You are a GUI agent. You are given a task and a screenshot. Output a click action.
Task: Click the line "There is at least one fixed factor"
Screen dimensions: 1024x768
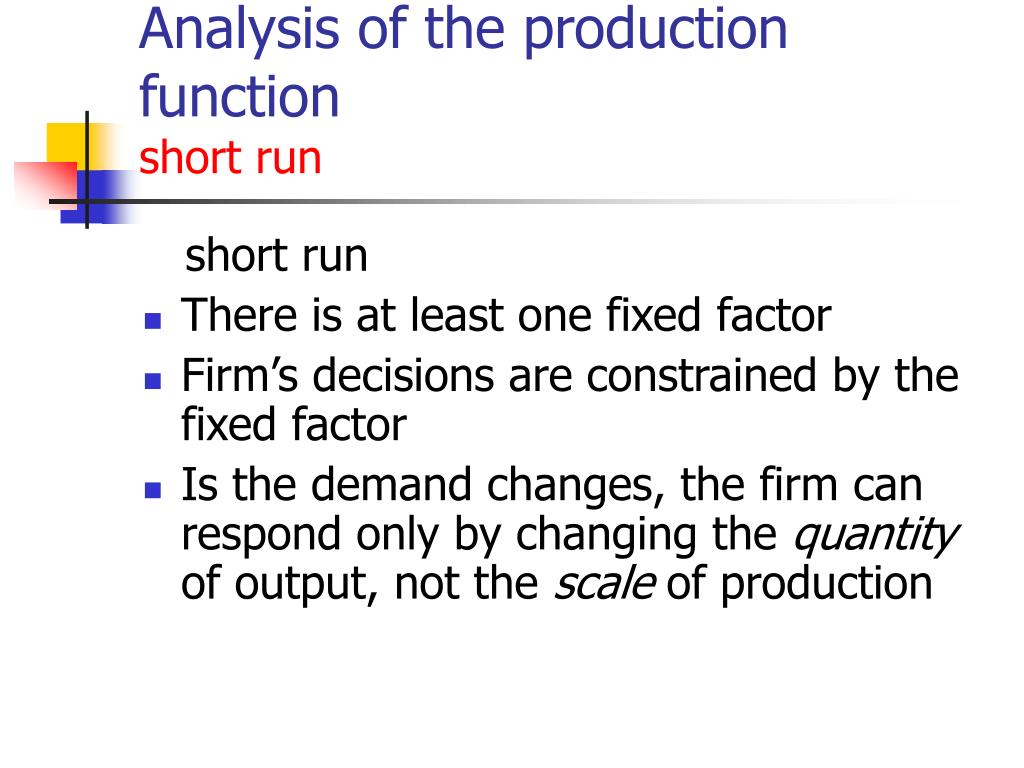(505, 317)
